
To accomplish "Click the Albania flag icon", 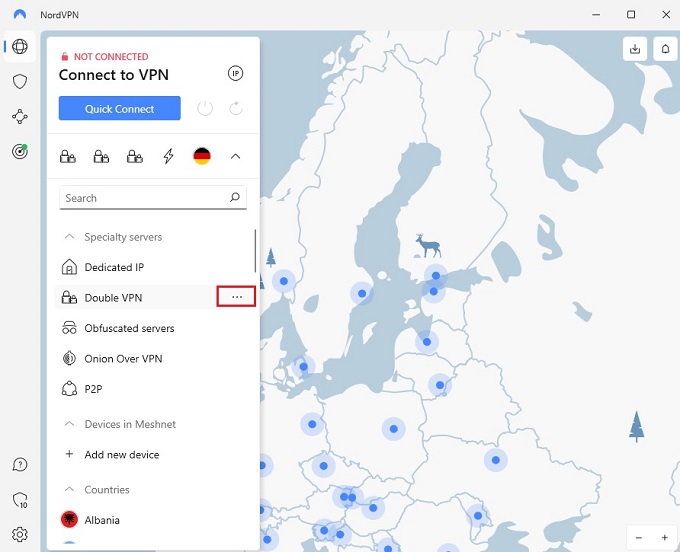I will (69, 519).
